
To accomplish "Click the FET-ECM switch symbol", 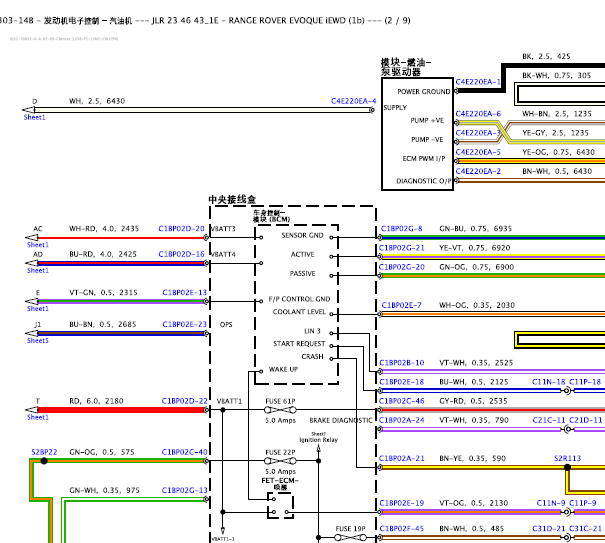I will coord(281,506).
